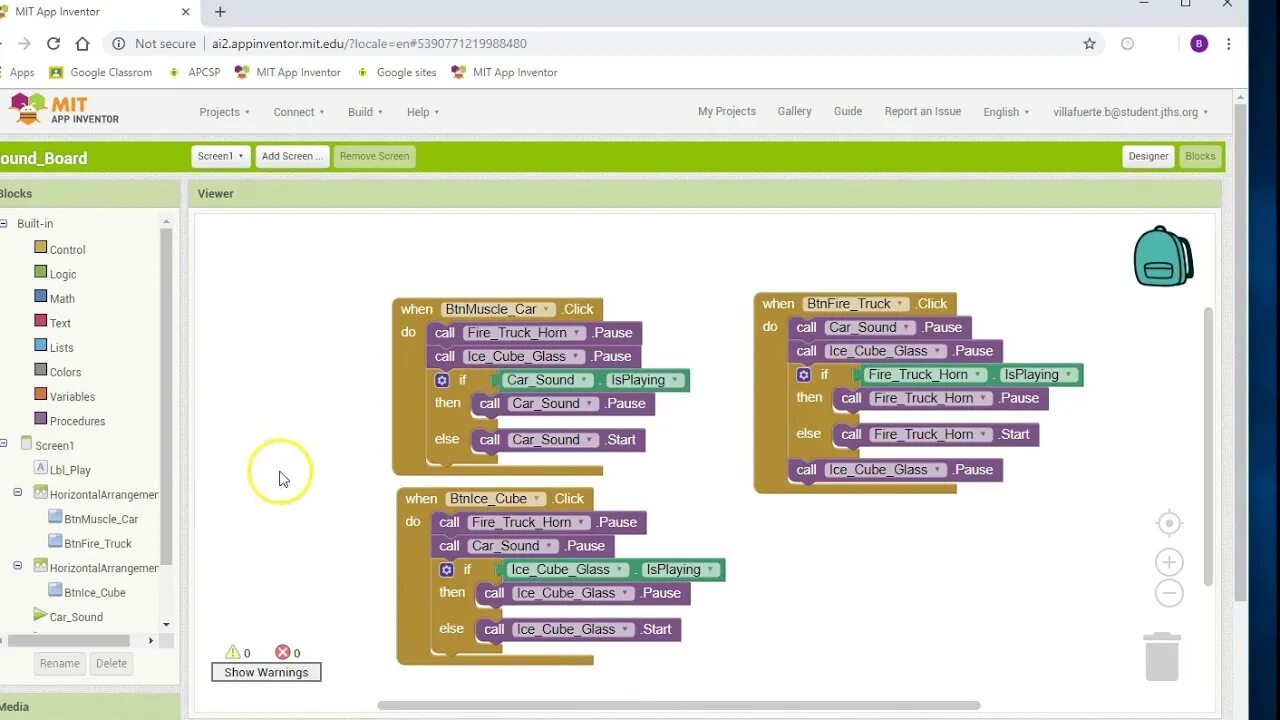The width and height of the screenshot is (1280, 720).
Task: Rename the selected component
Action: tap(59, 663)
